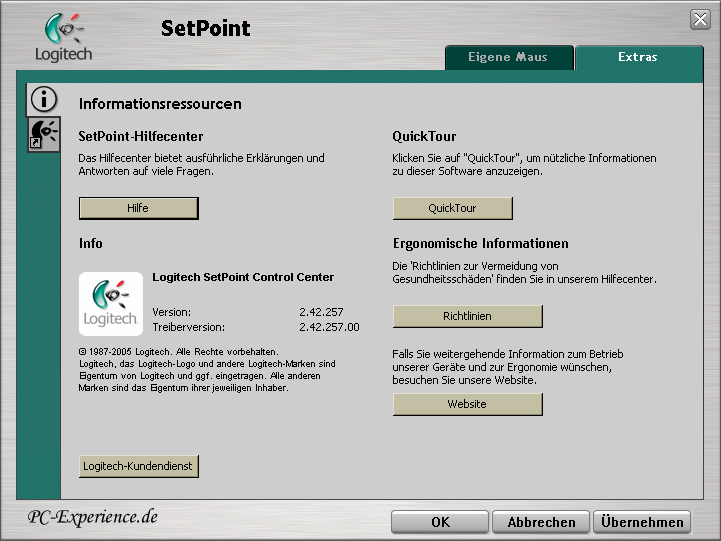
Task: Switch to the Extras tab
Action: pyautogui.click(x=638, y=57)
